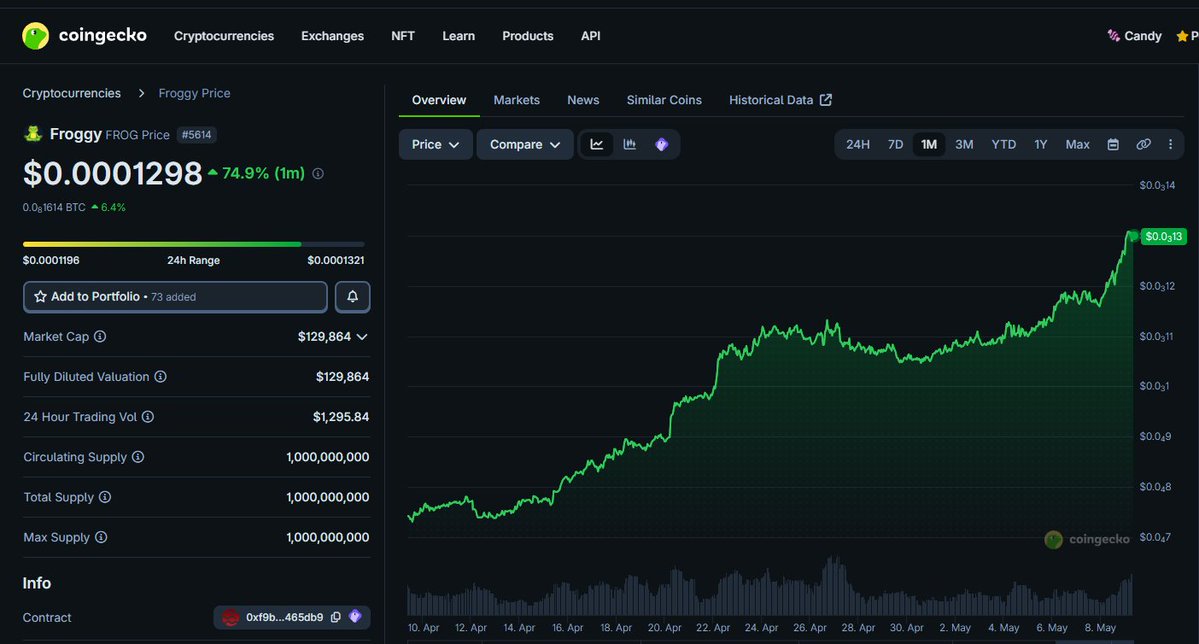Select the 1Y chart range
This screenshot has width=1199, height=644.
point(1041,145)
